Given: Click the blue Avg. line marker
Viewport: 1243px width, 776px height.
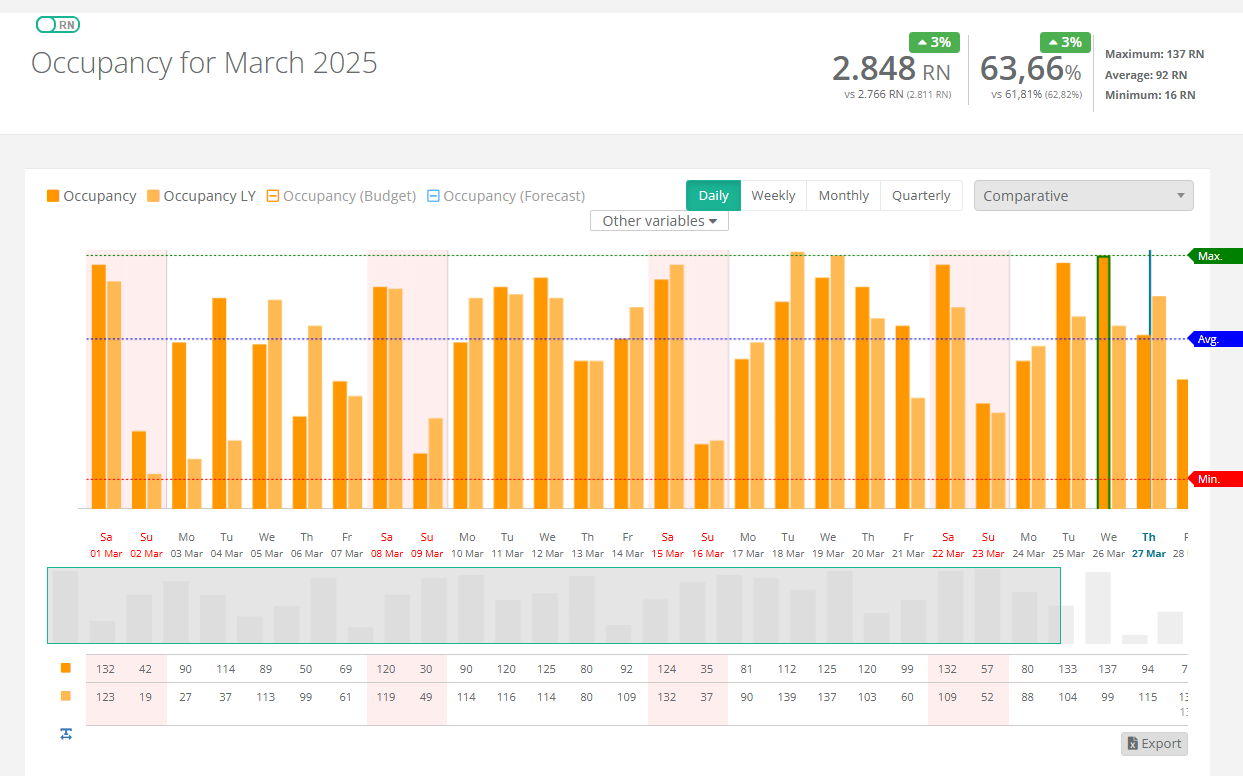Looking at the screenshot, I should pyautogui.click(x=1213, y=339).
